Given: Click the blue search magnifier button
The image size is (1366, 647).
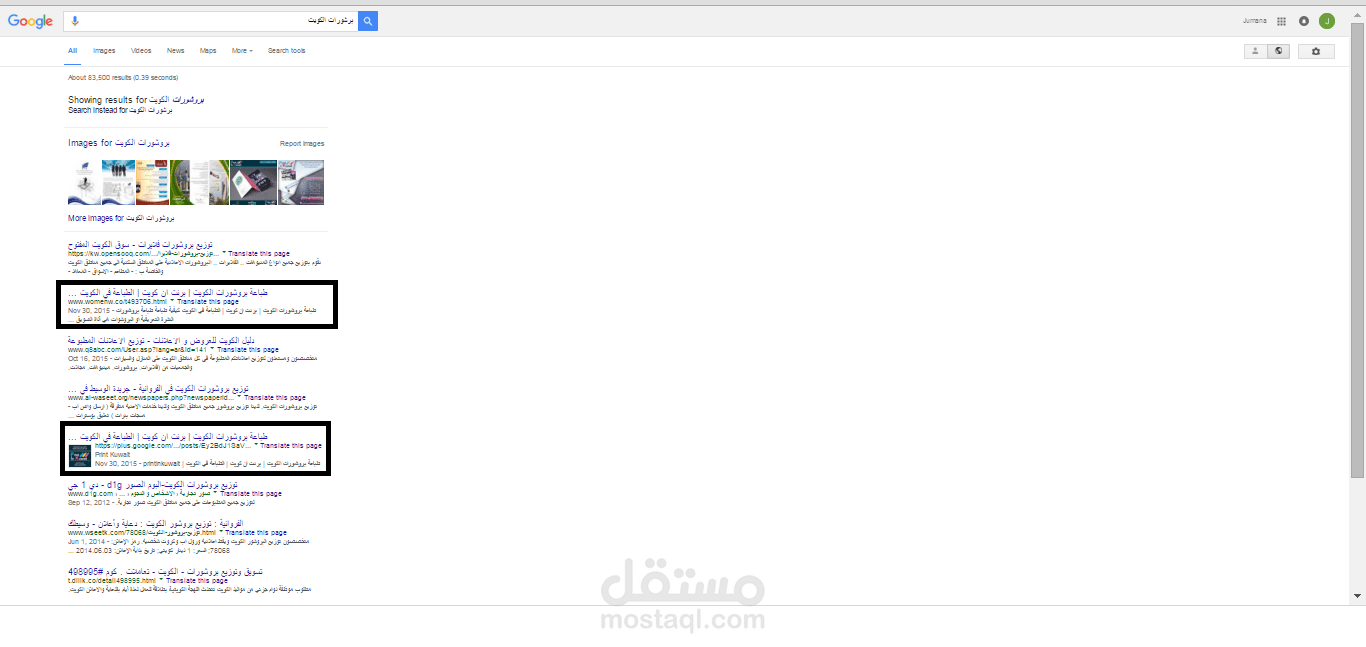Looking at the screenshot, I should coord(368,21).
